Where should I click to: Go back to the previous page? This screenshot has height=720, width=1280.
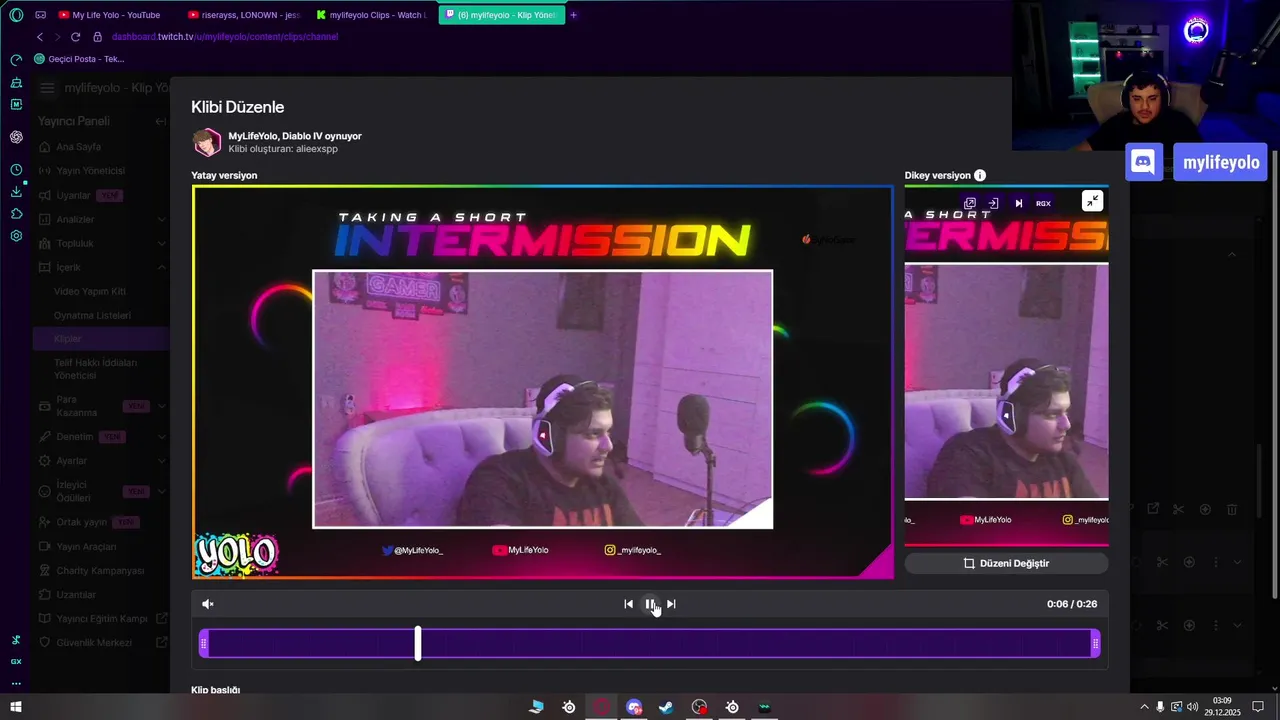tap(40, 37)
